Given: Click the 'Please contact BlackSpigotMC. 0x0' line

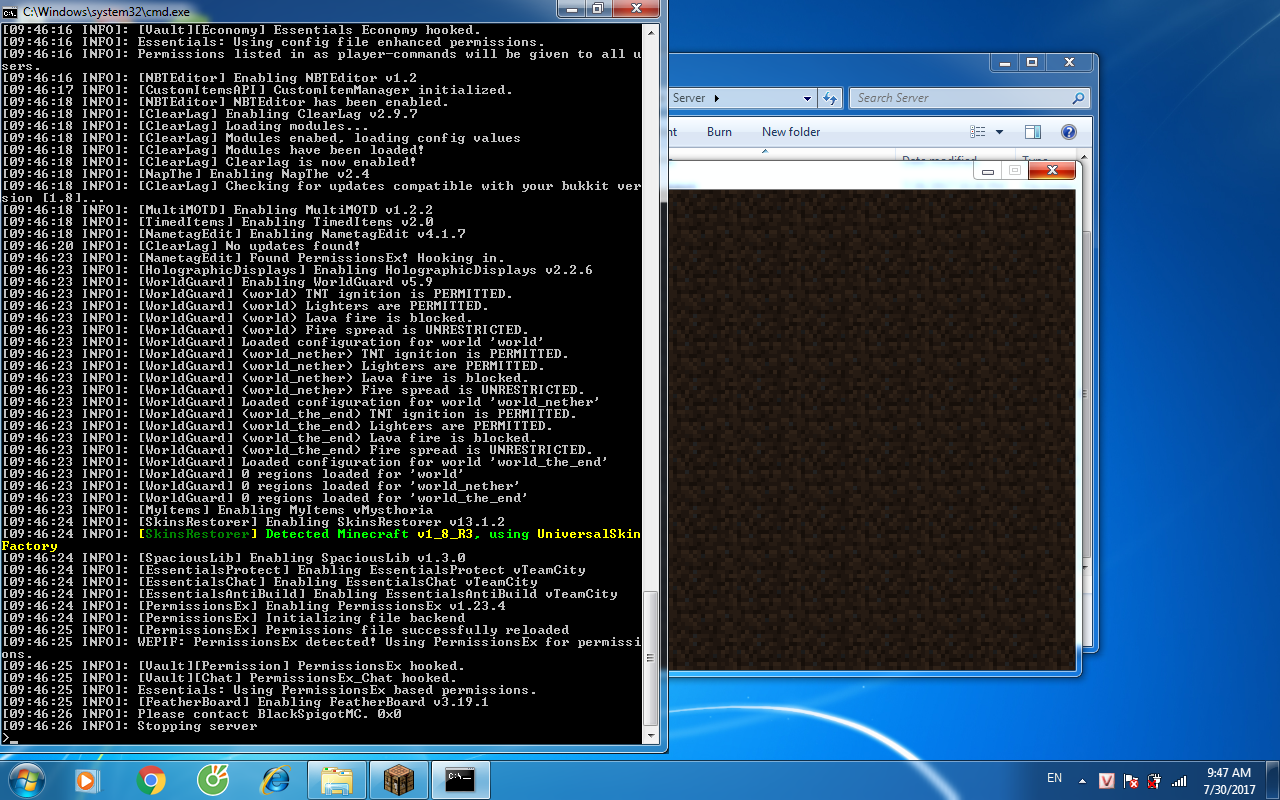Looking at the screenshot, I should [x=201, y=714].
